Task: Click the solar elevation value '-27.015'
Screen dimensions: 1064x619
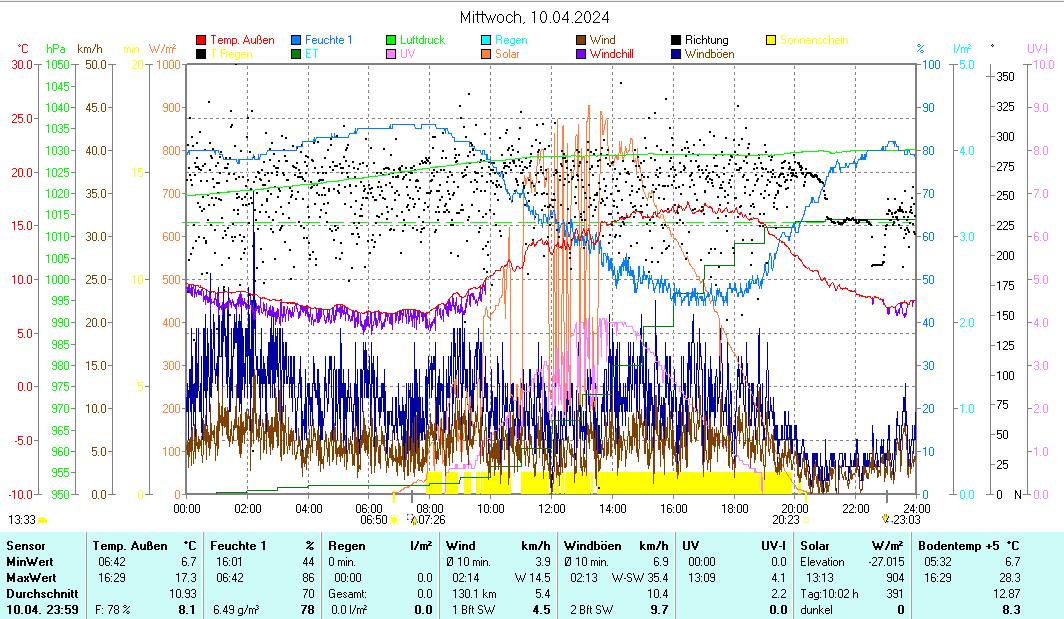Action: pyautogui.click(x=887, y=562)
